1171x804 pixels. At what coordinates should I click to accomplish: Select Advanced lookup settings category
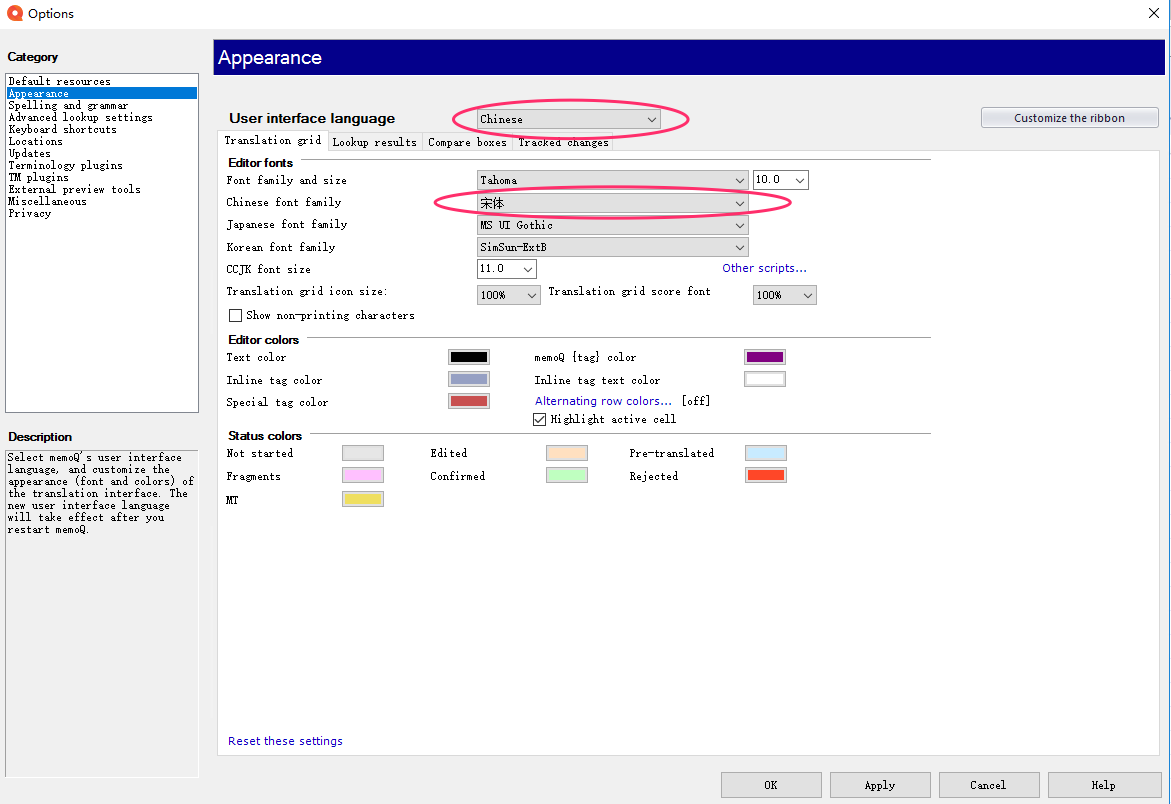tap(102, 117)
